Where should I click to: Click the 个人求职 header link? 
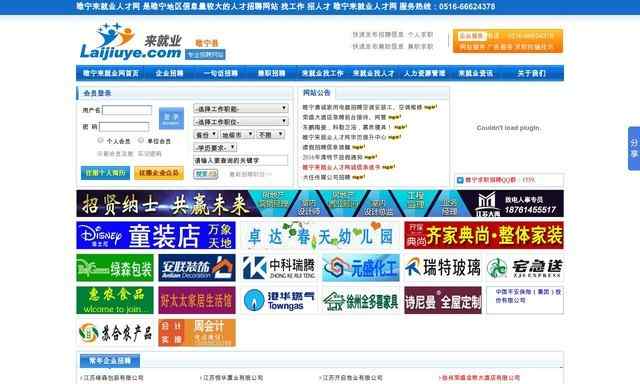[x=420, y=35]
